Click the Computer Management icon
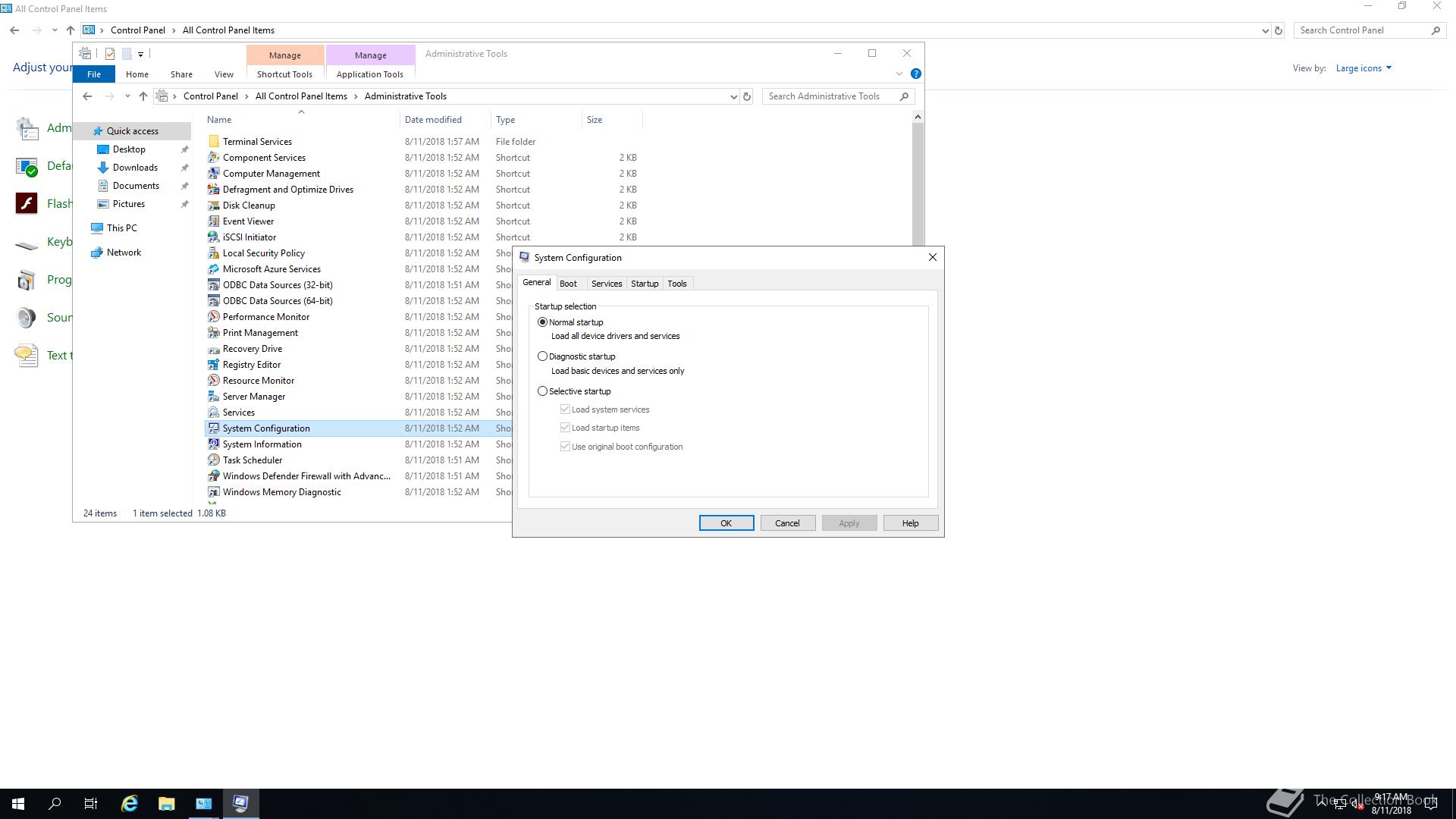Screen dimensions: 1456x819 click(214, 174)
